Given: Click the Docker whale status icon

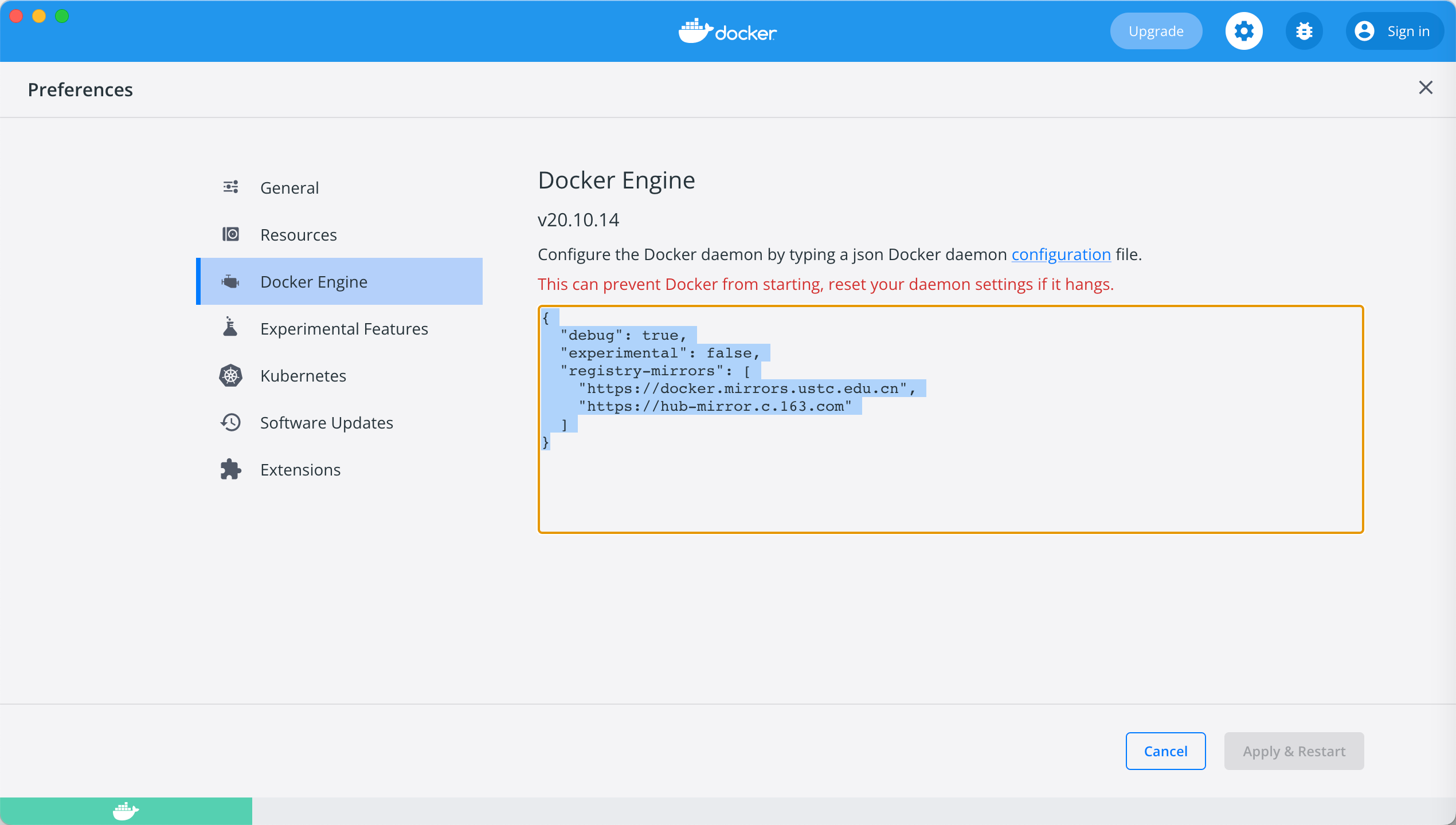Looking at the screenshot, I should pyautogui.click(x=126, y=811).
